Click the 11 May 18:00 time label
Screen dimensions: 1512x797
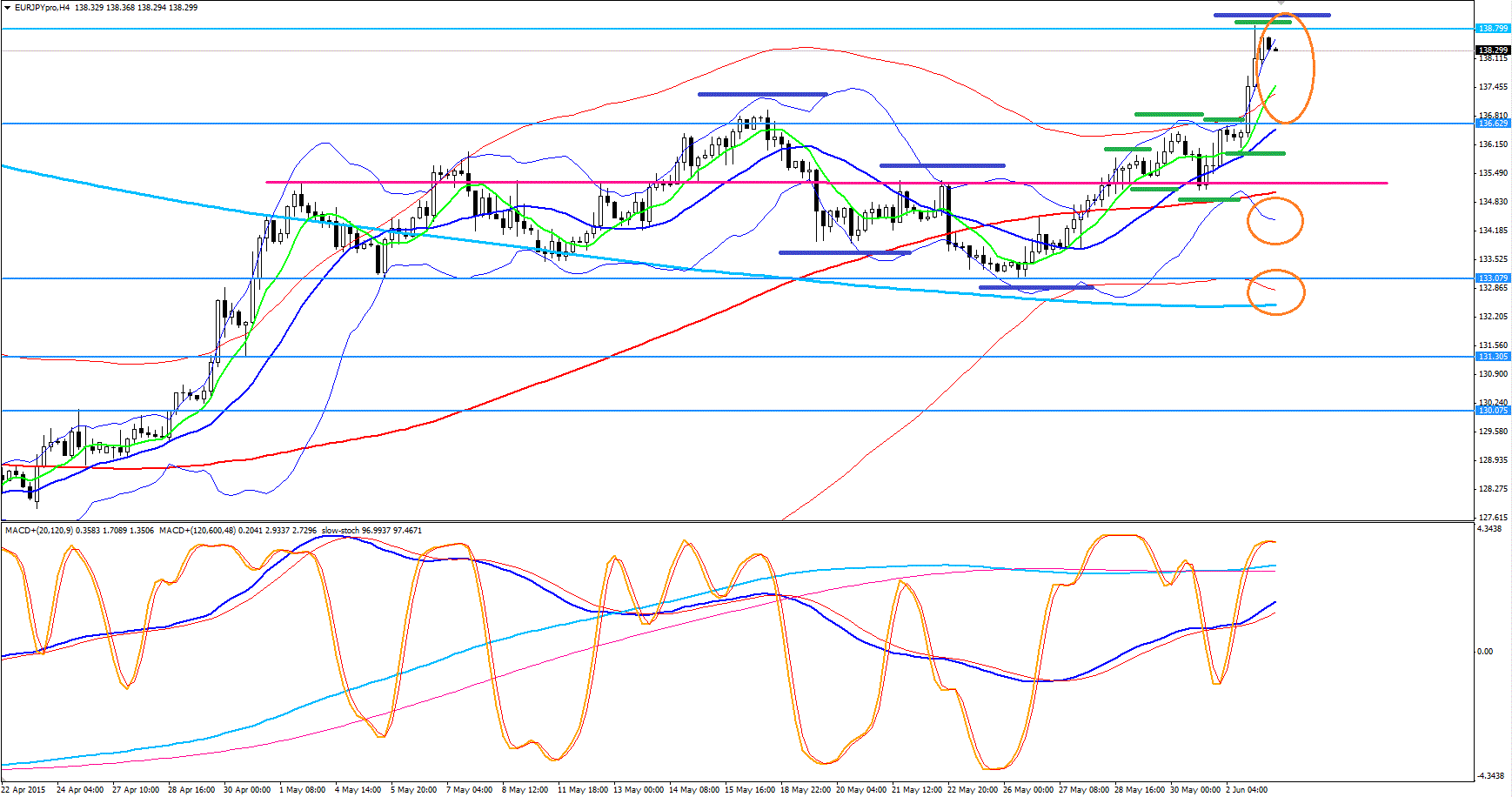click(x=583, y=790)
